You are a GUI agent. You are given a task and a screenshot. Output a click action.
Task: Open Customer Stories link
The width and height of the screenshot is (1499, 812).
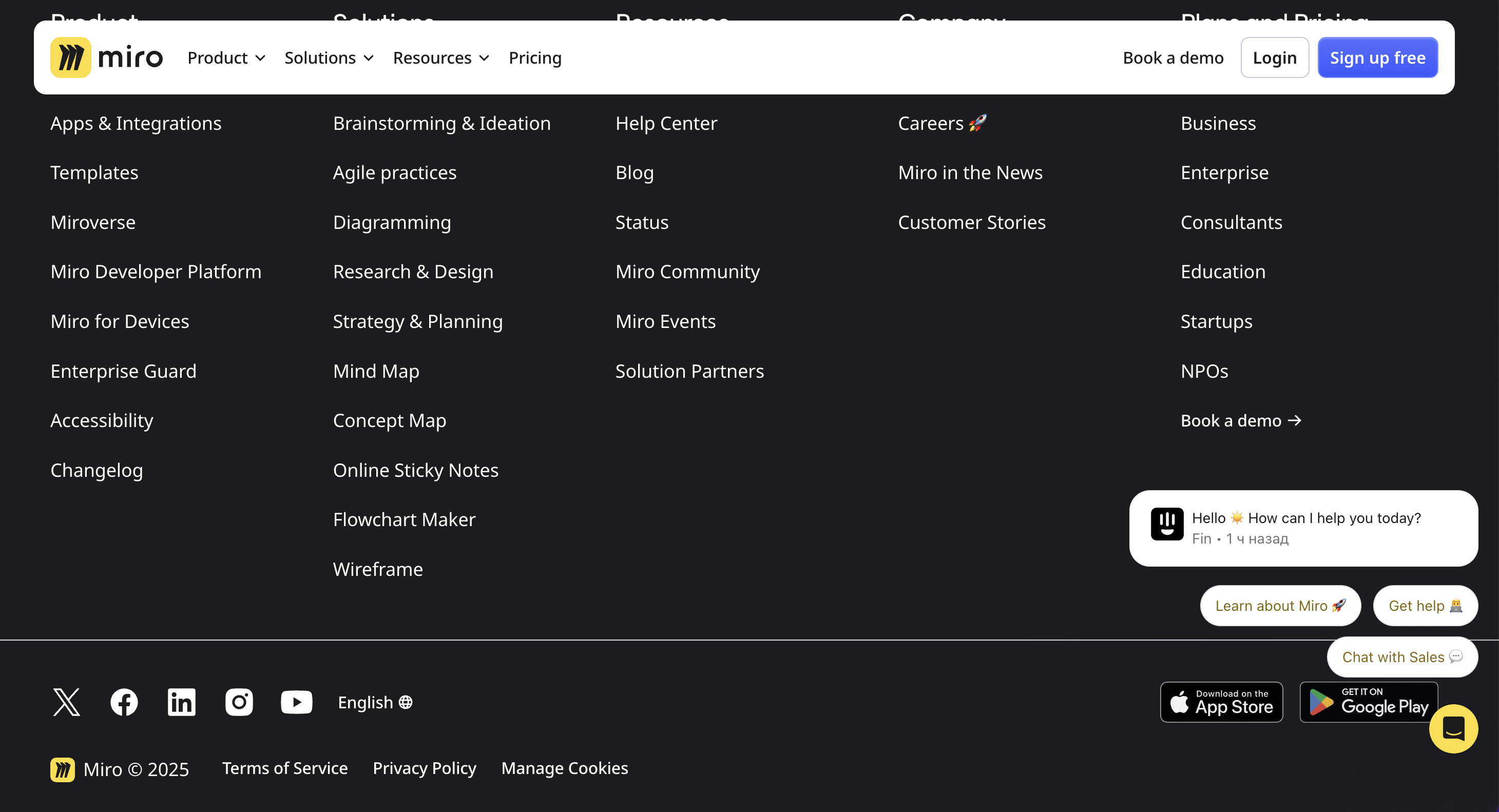(x=972, y=222)
